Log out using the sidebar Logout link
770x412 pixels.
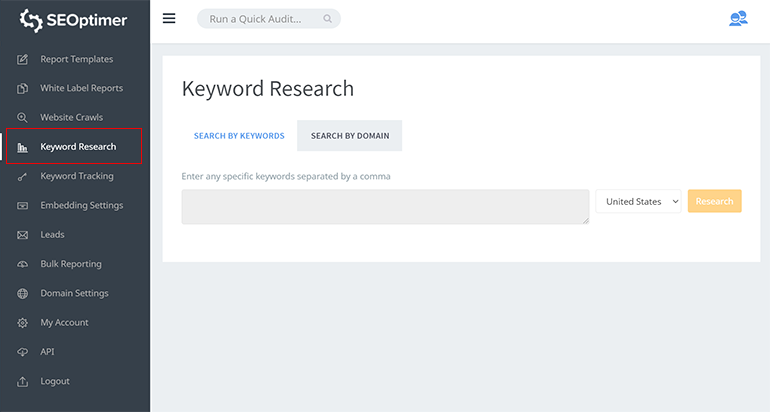[x=55, y=381]
